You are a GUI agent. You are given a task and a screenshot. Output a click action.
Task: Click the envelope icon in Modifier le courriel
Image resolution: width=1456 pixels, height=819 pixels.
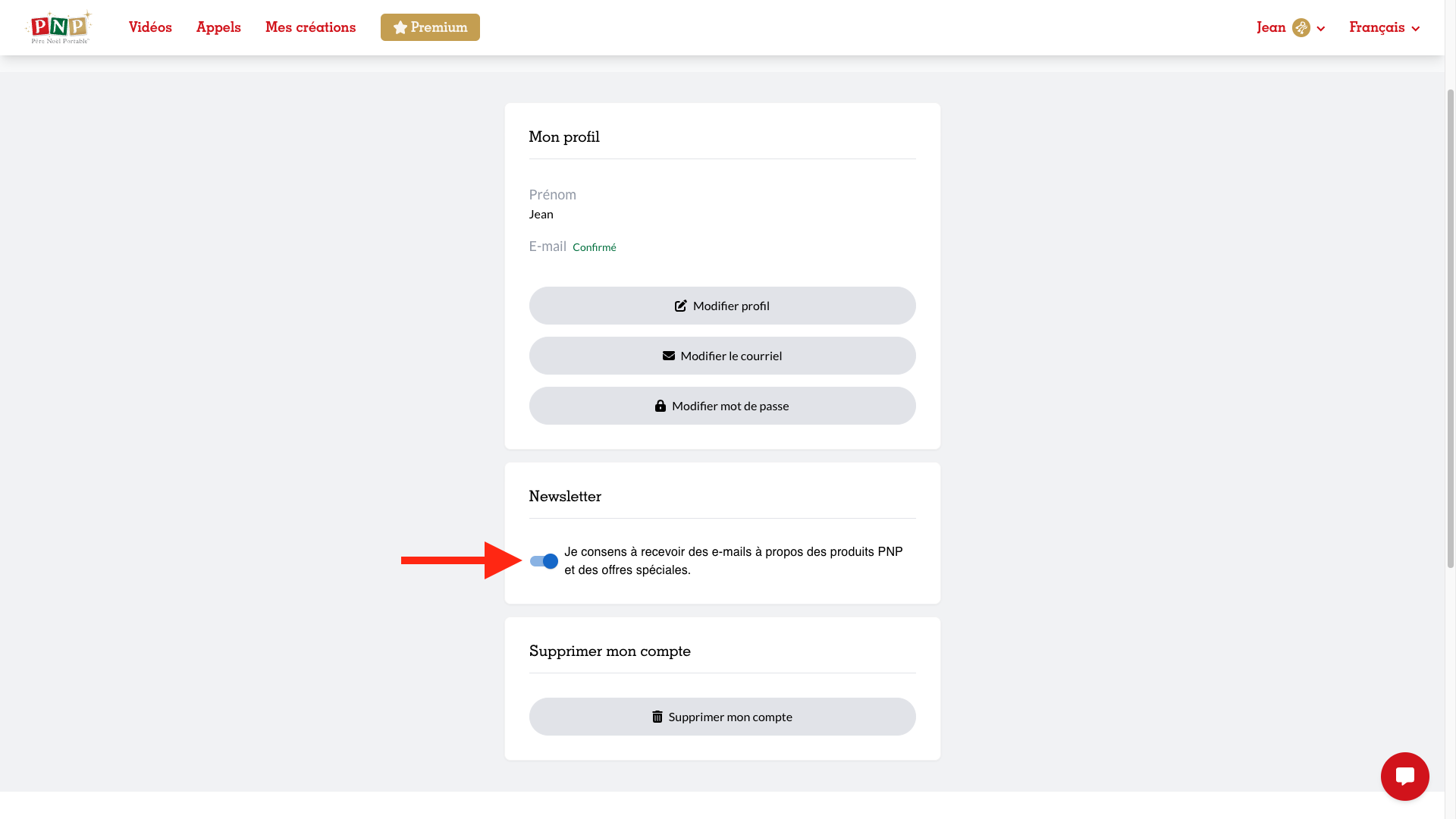[x=669, y=356]
